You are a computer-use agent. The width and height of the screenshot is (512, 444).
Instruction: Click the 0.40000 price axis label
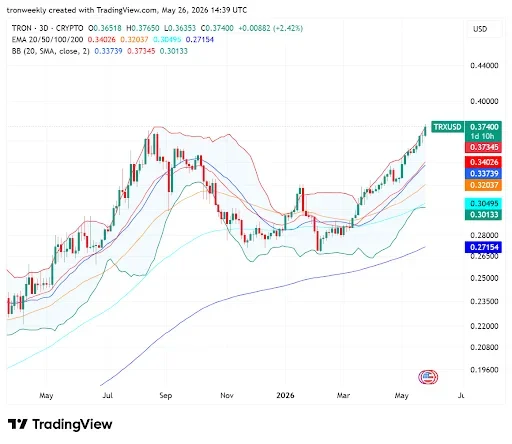[x=484, y=101]
